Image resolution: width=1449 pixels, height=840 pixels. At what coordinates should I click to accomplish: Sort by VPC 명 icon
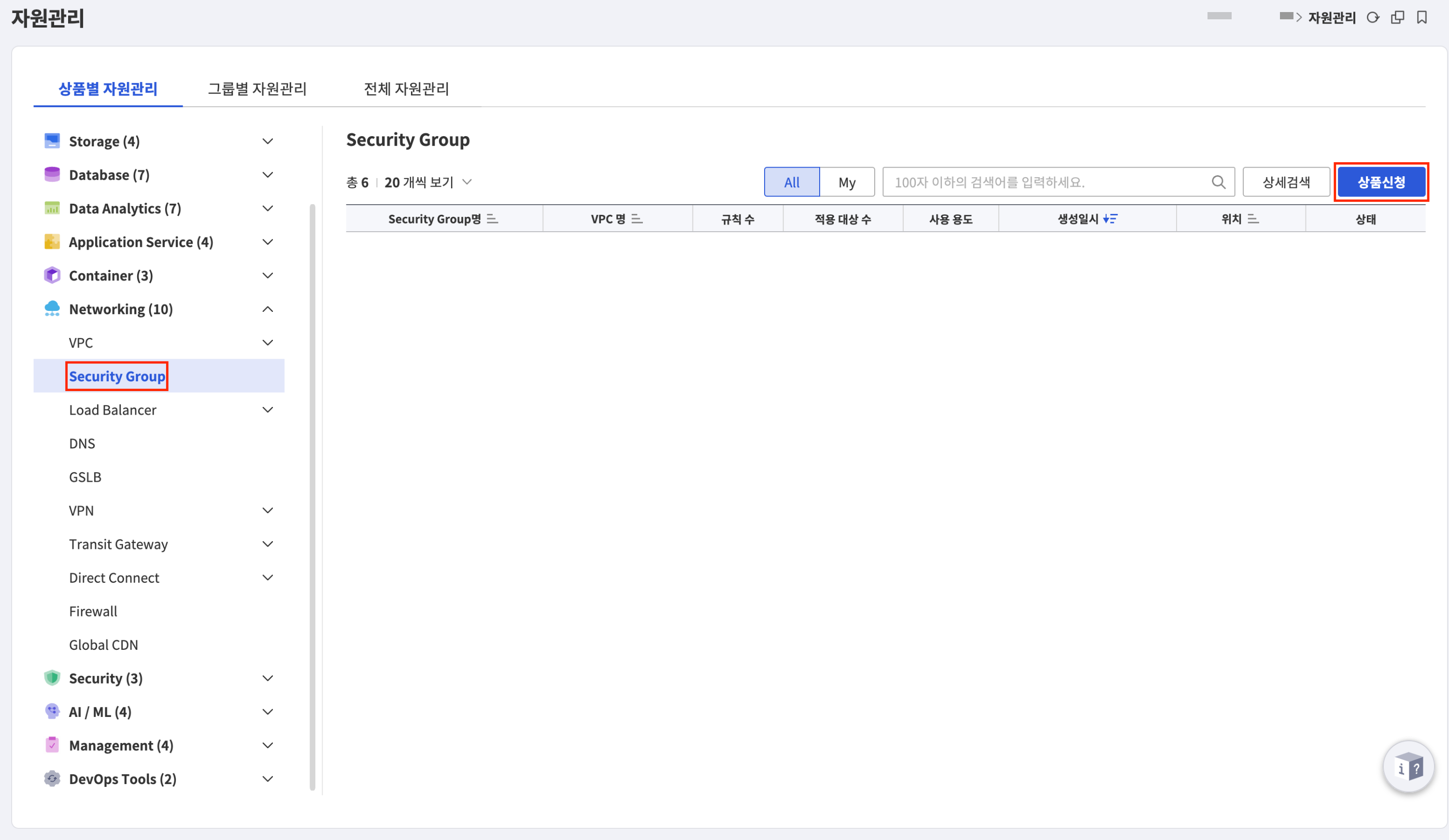click(x=637, y=219)
